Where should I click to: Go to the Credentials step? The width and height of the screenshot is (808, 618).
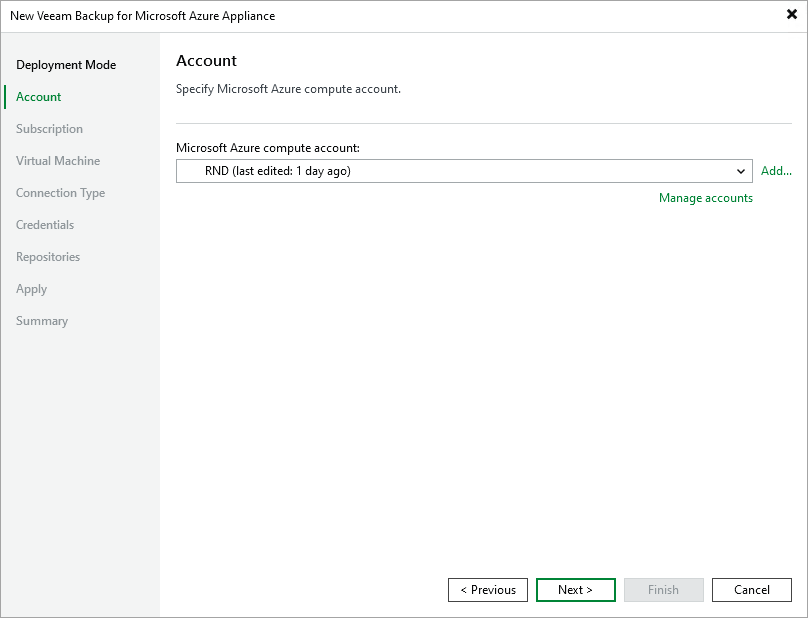tap(45, 225)
